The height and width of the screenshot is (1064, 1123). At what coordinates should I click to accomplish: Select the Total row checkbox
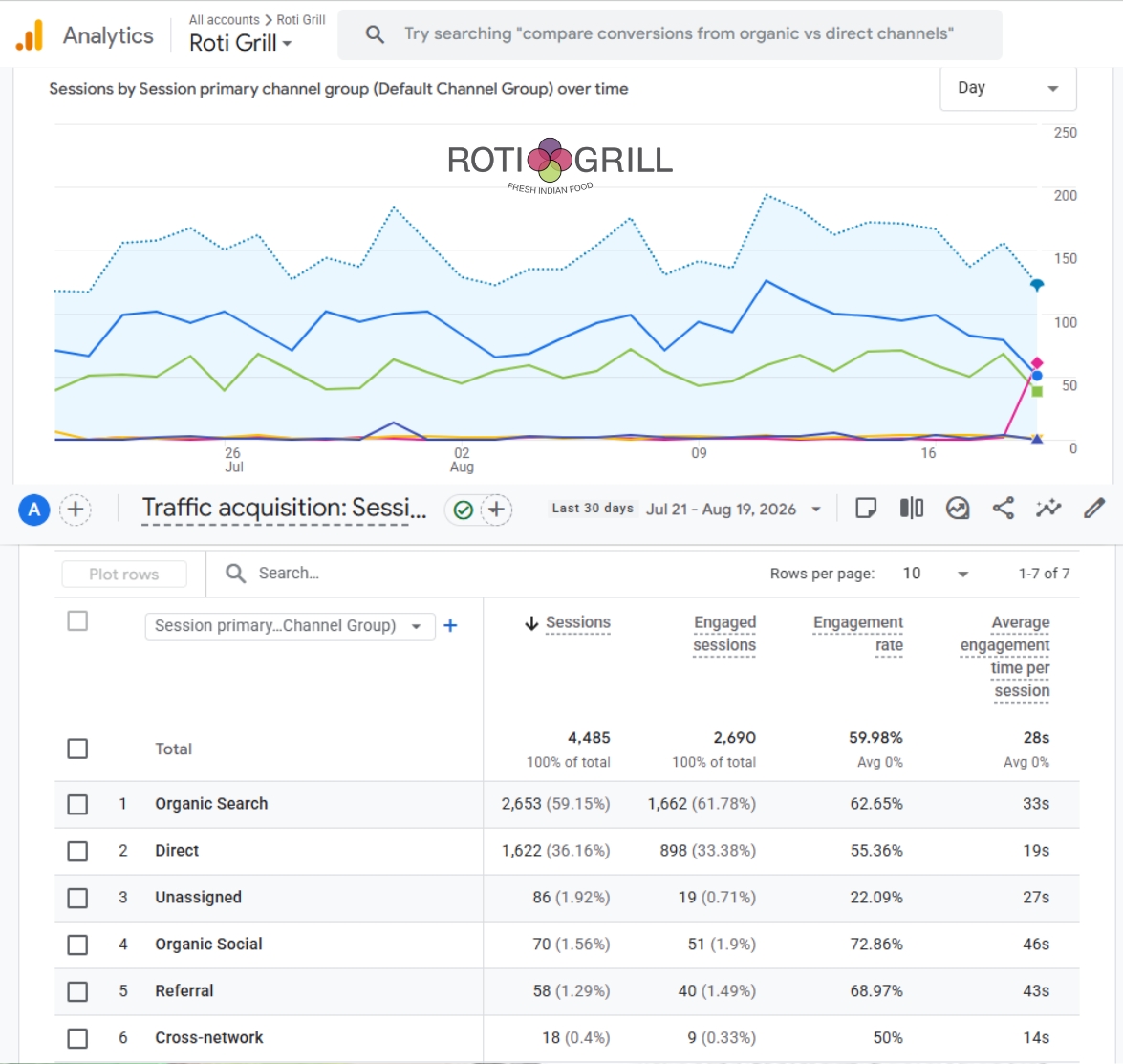click(x=77, y=749)
